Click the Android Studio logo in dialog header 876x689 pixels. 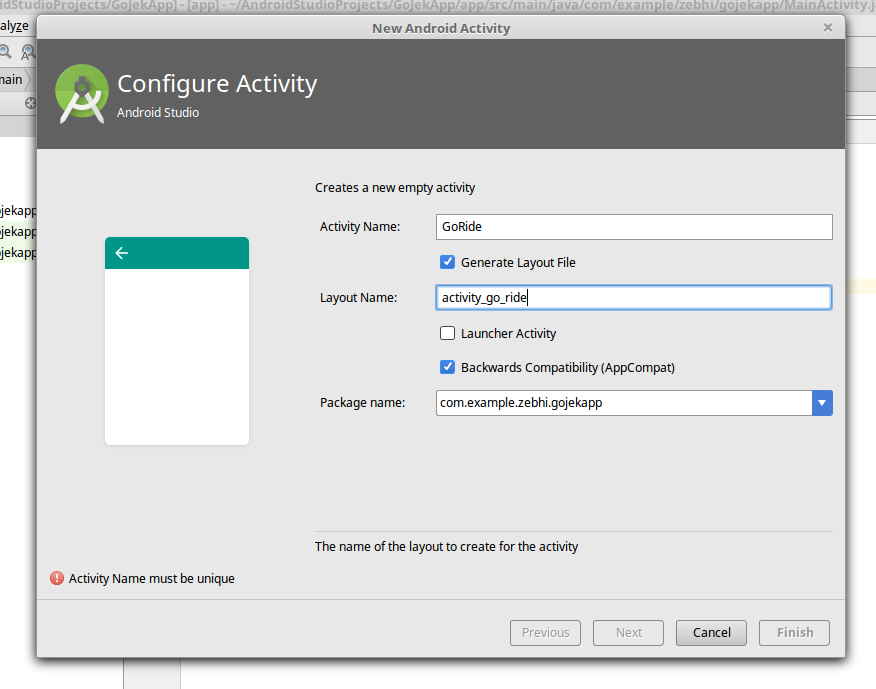point(80,92)
